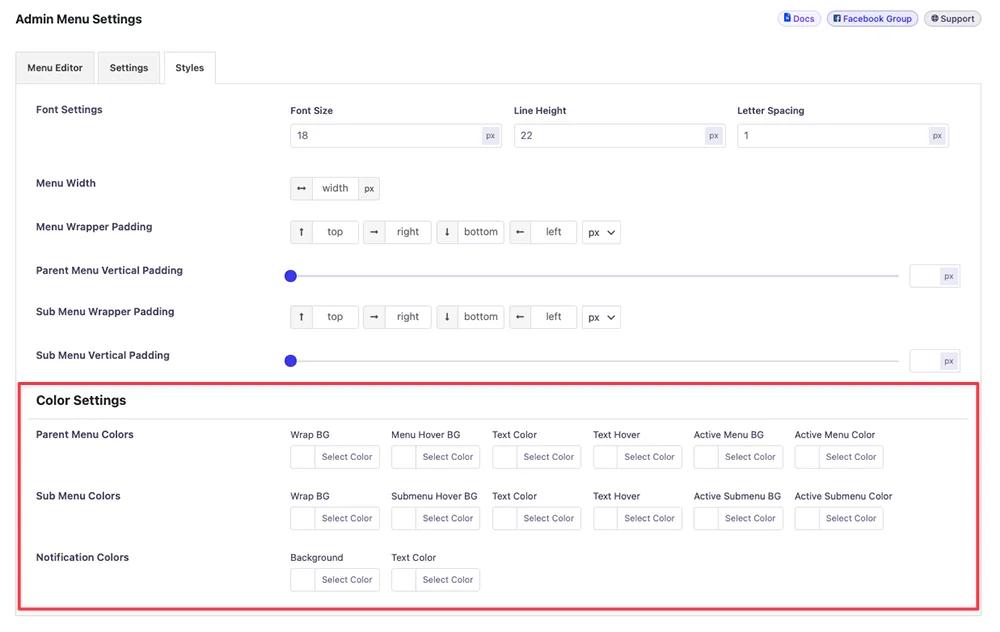Open the Sub Menu Wrapper Padding px unit dropdown
The width and height of the screenshot is (1000, 632).
pyautogui.click(x=601, y=317)
